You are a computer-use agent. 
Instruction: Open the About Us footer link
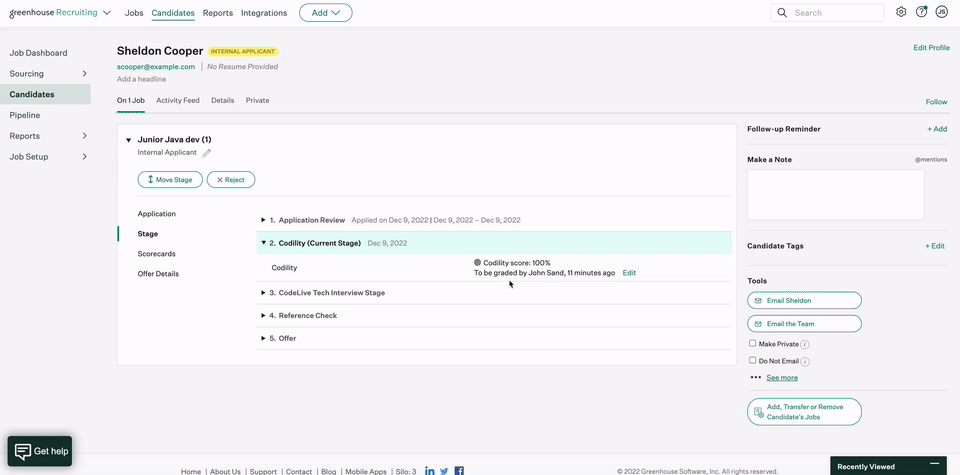[x=225, y=471]
